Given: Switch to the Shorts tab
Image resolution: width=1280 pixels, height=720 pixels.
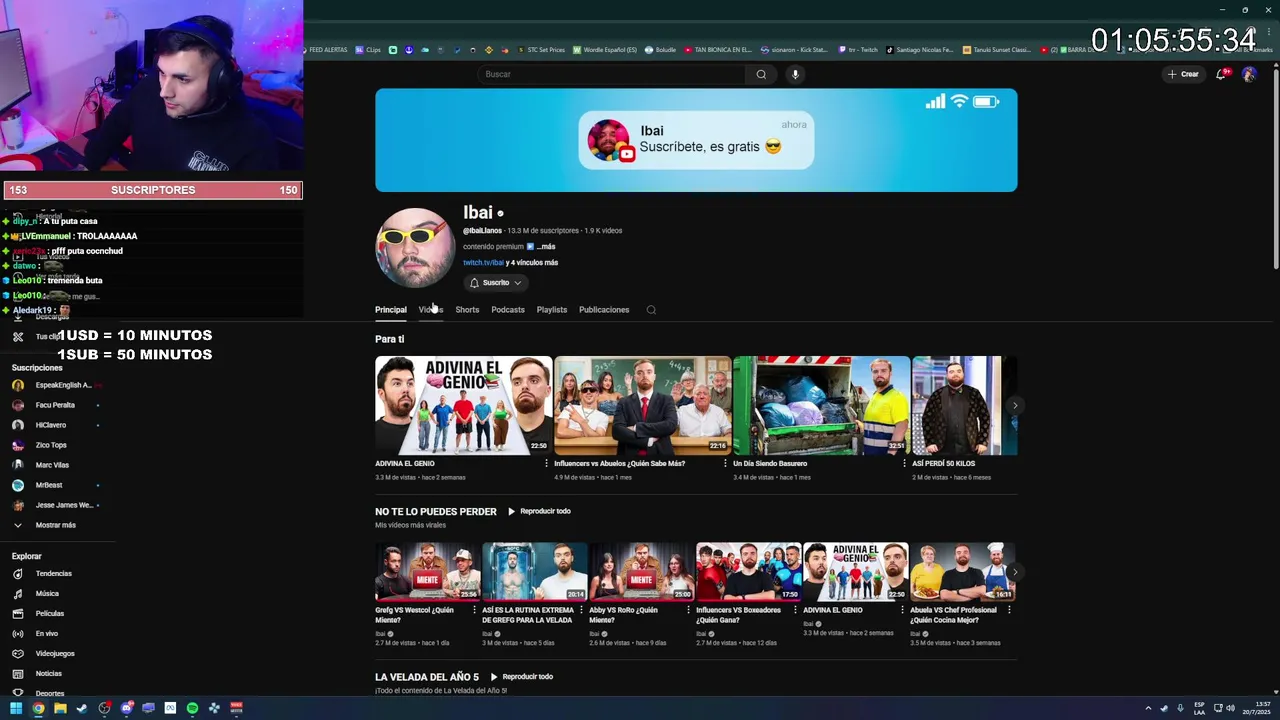Looking at the screenshot, I should coord(467,310).
